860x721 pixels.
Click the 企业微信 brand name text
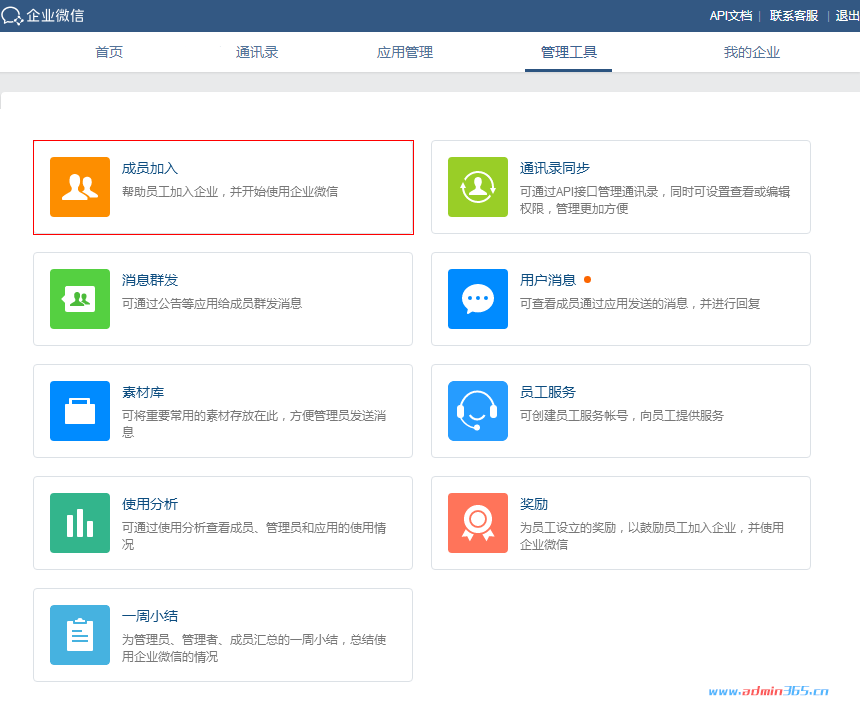(55, 16)
